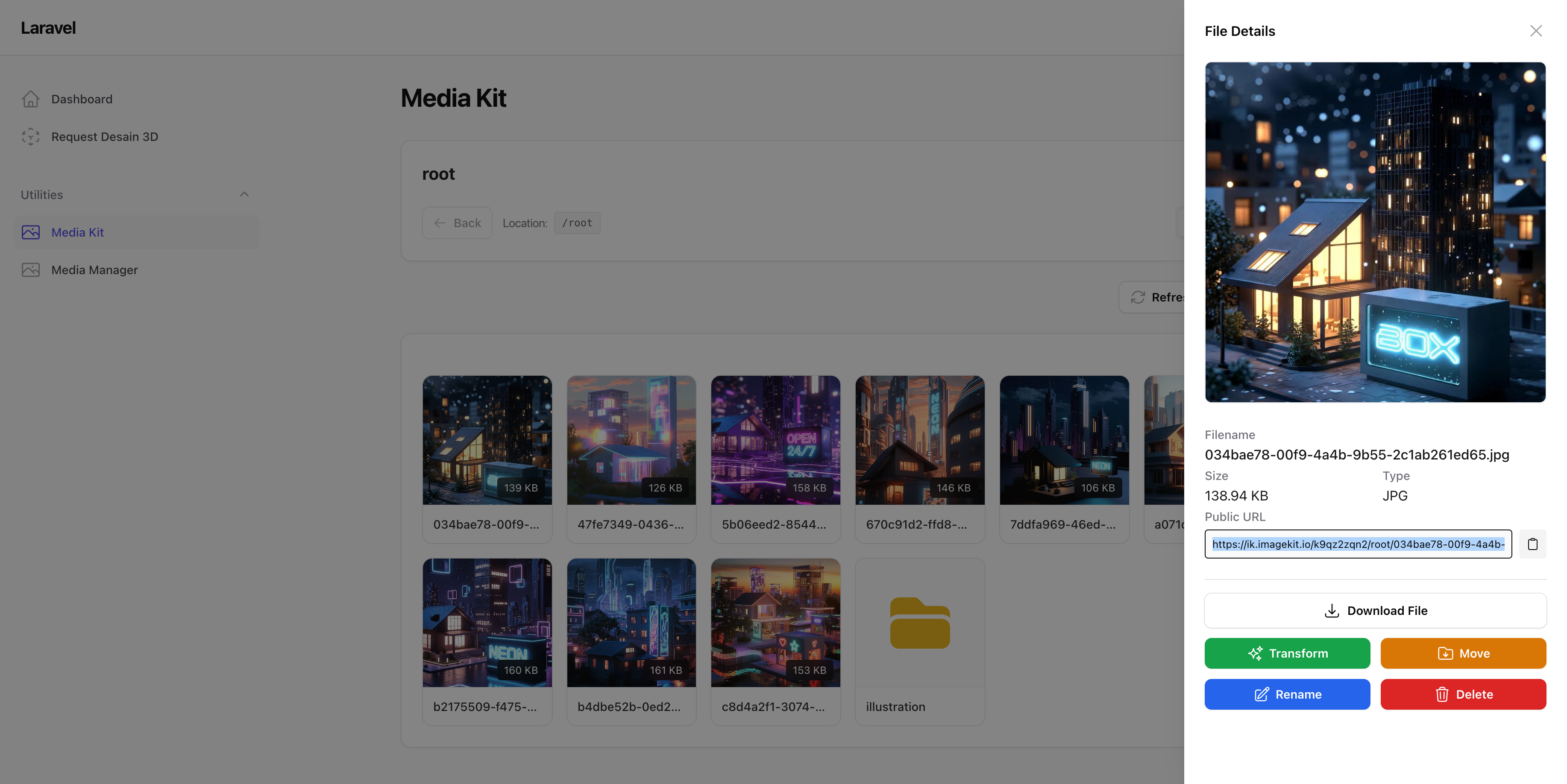Screen dimensions: 1567x784
Task: Click the Request Desain 3D icon
Action: pyautogui.click(x=30, y=137)
